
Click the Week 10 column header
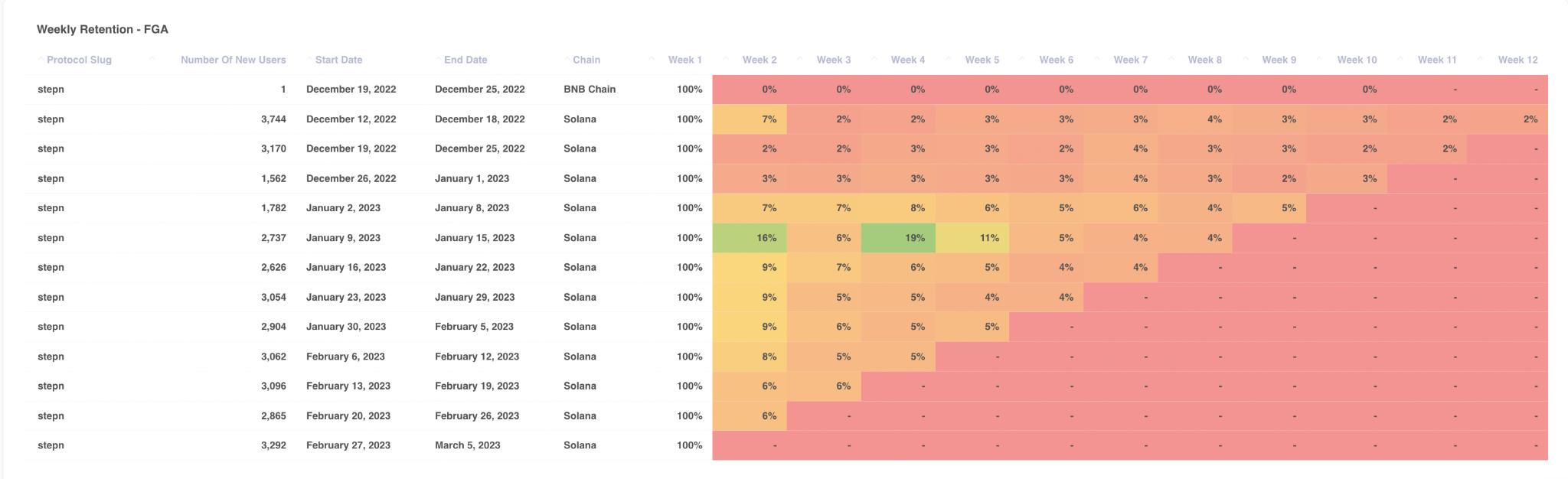pos(1357,60)
